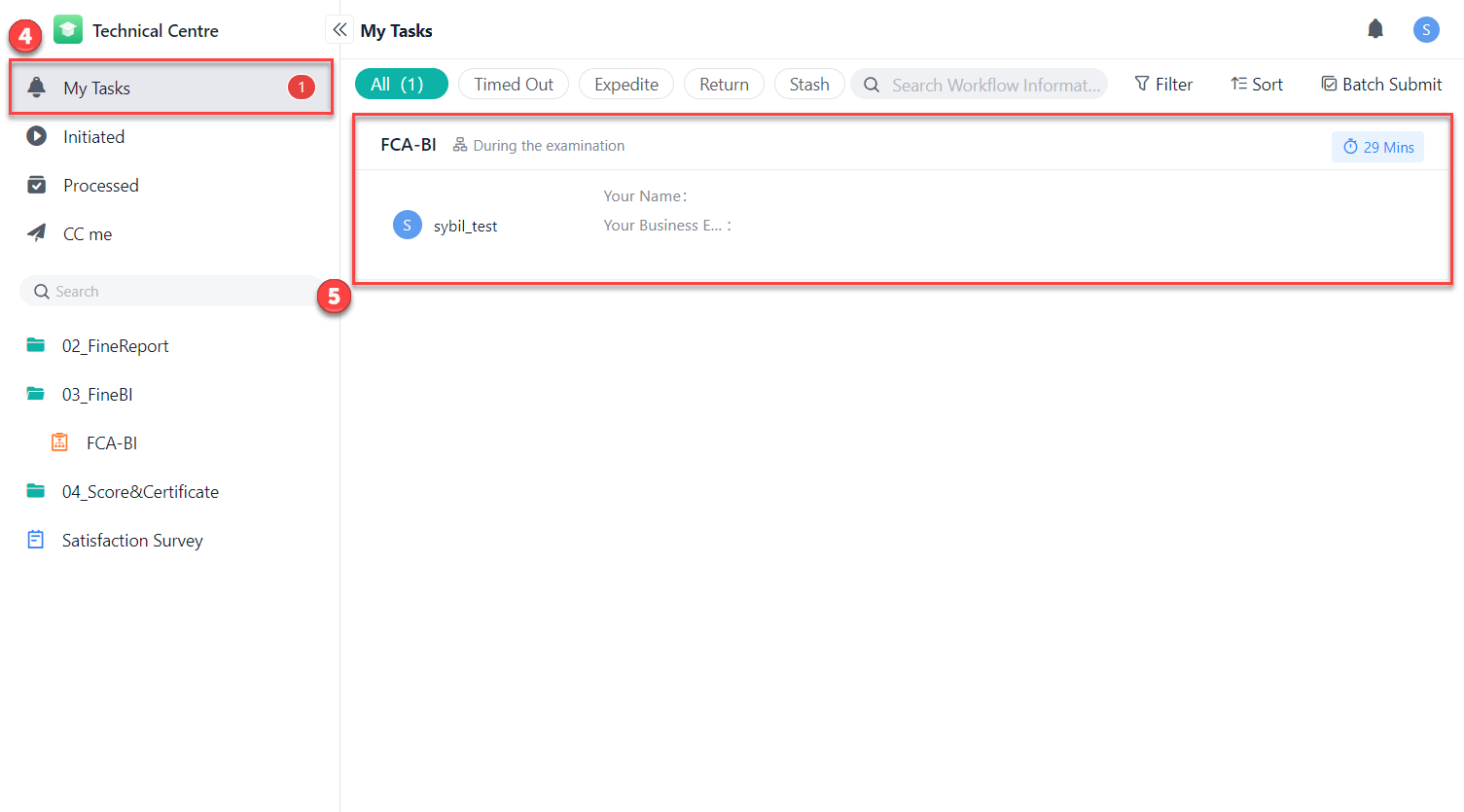Open the notification bell in the header

tap(1375, 28)
